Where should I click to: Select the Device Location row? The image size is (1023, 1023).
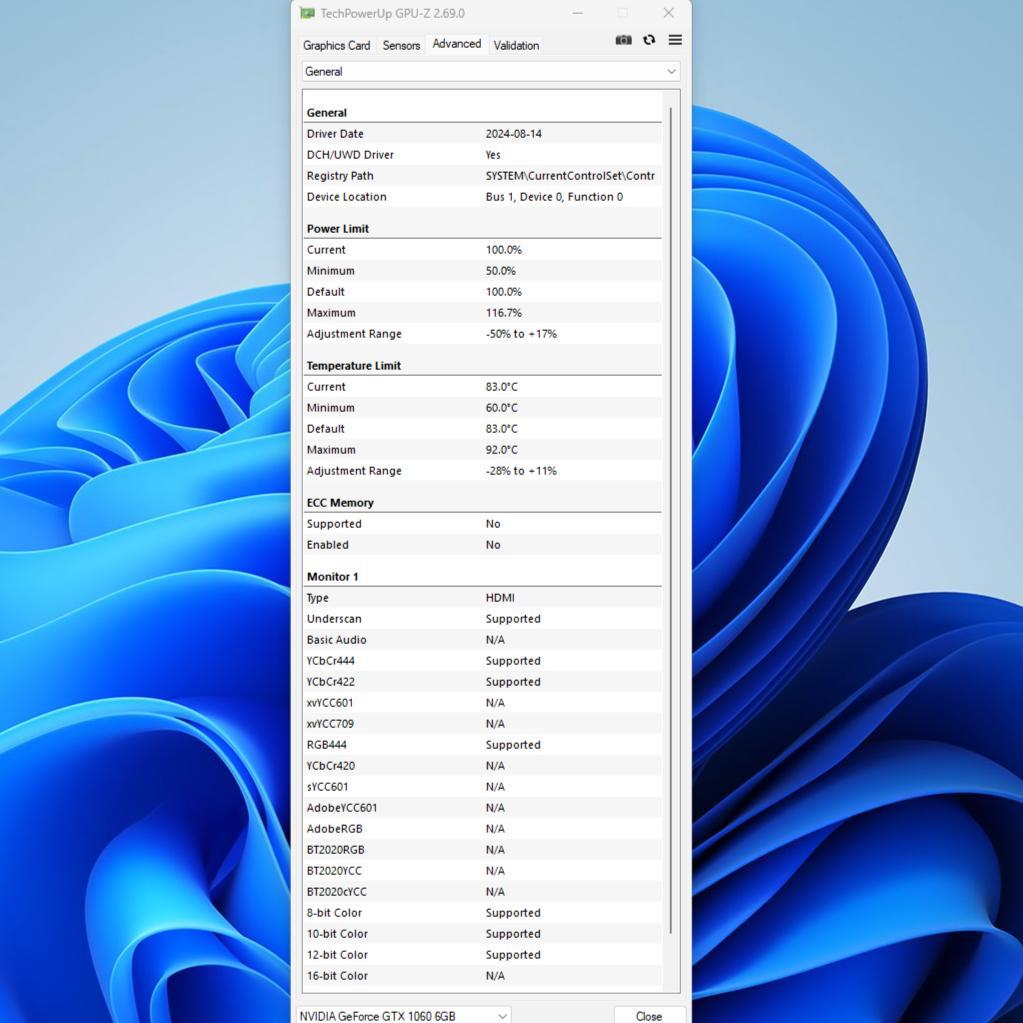tap(483, 196)
